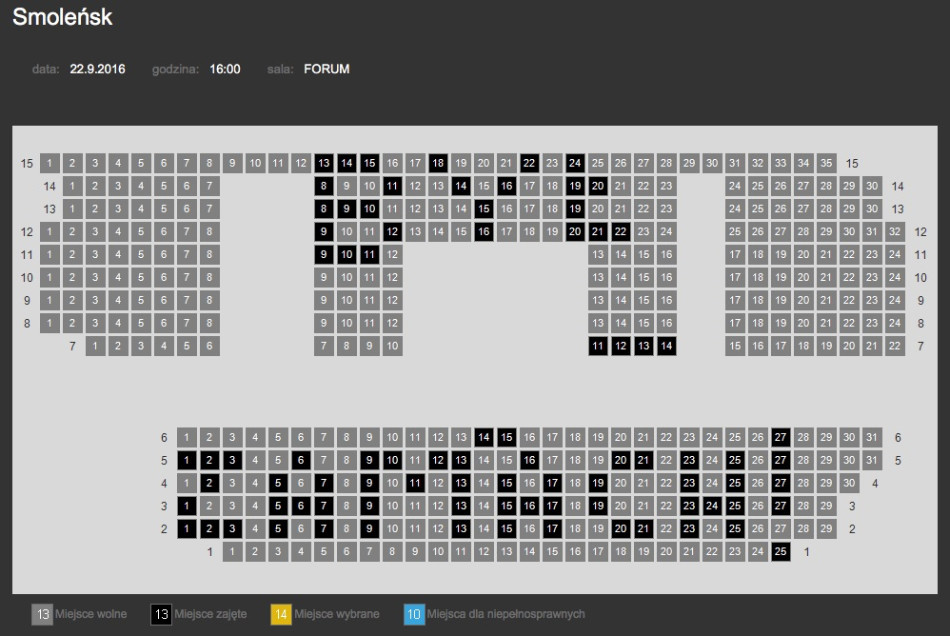Select seat 29 in row 3
Screen dimensions: 950x636
pos(826,506)
